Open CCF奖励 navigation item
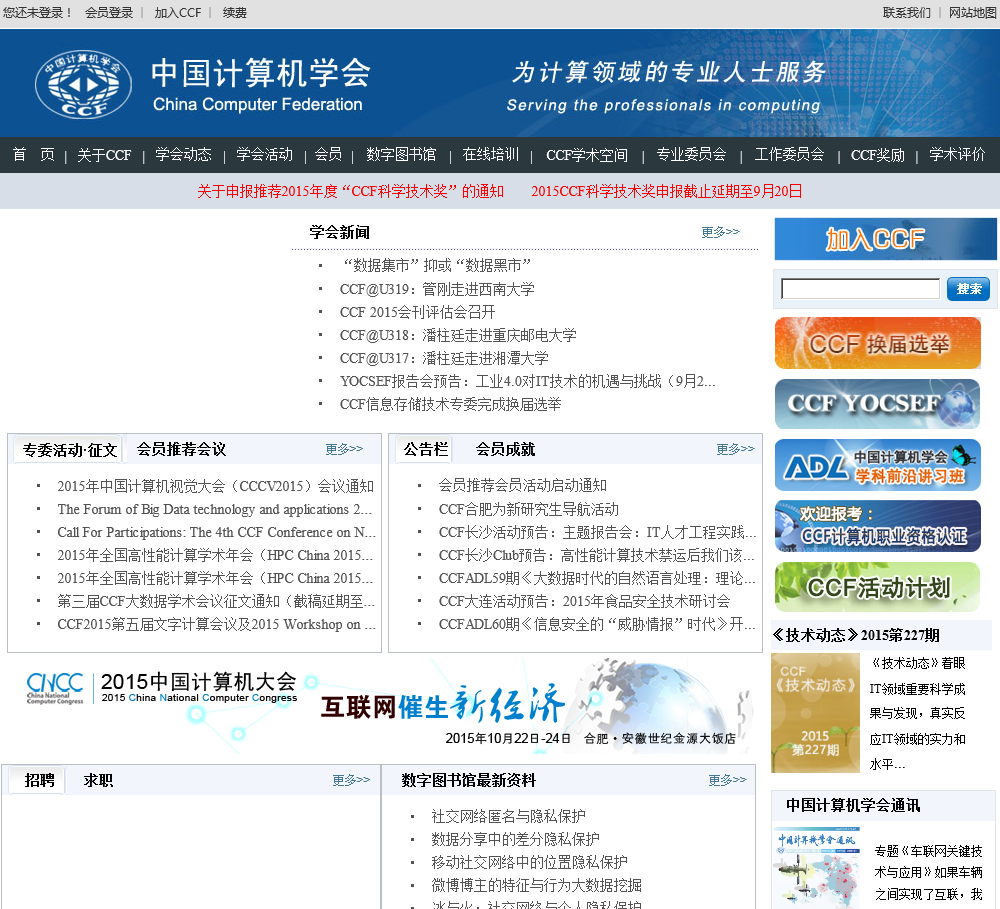Viewport: 1000px width, 909px height. pyautogui.click(x=878, y=155)
